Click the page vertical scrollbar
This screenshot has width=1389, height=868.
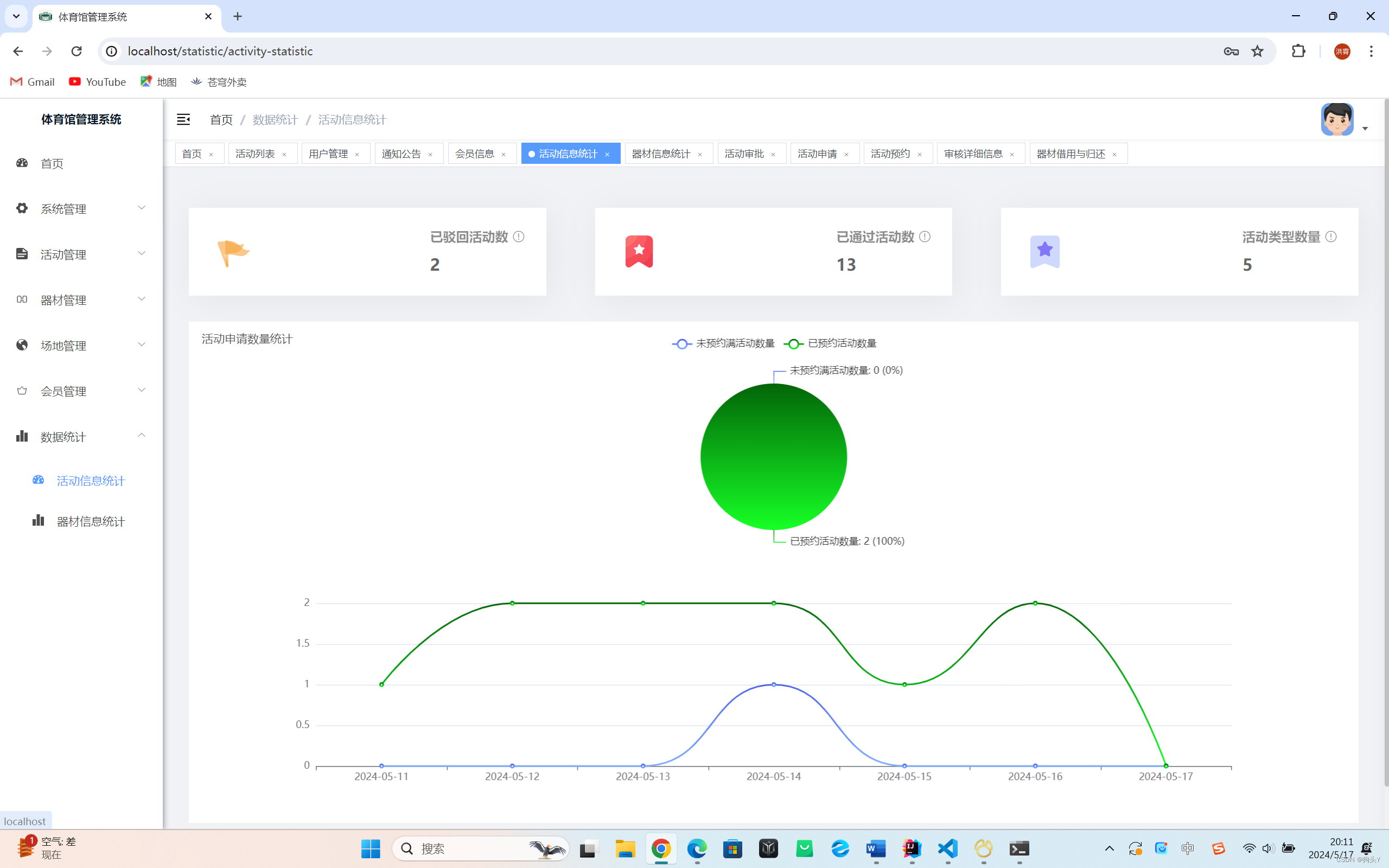1386,442
